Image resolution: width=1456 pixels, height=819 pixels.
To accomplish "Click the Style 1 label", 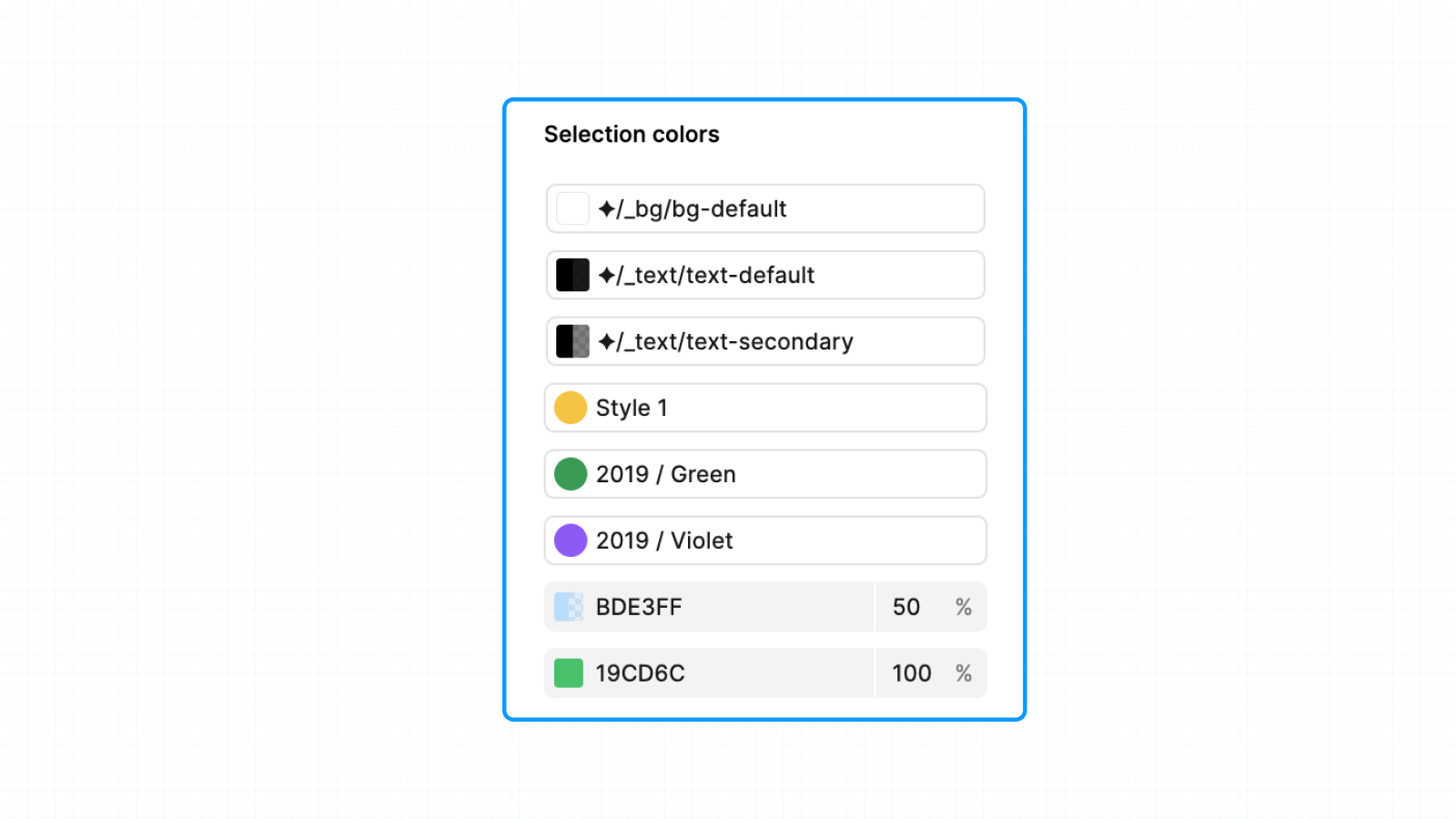I will click(632, 409).
